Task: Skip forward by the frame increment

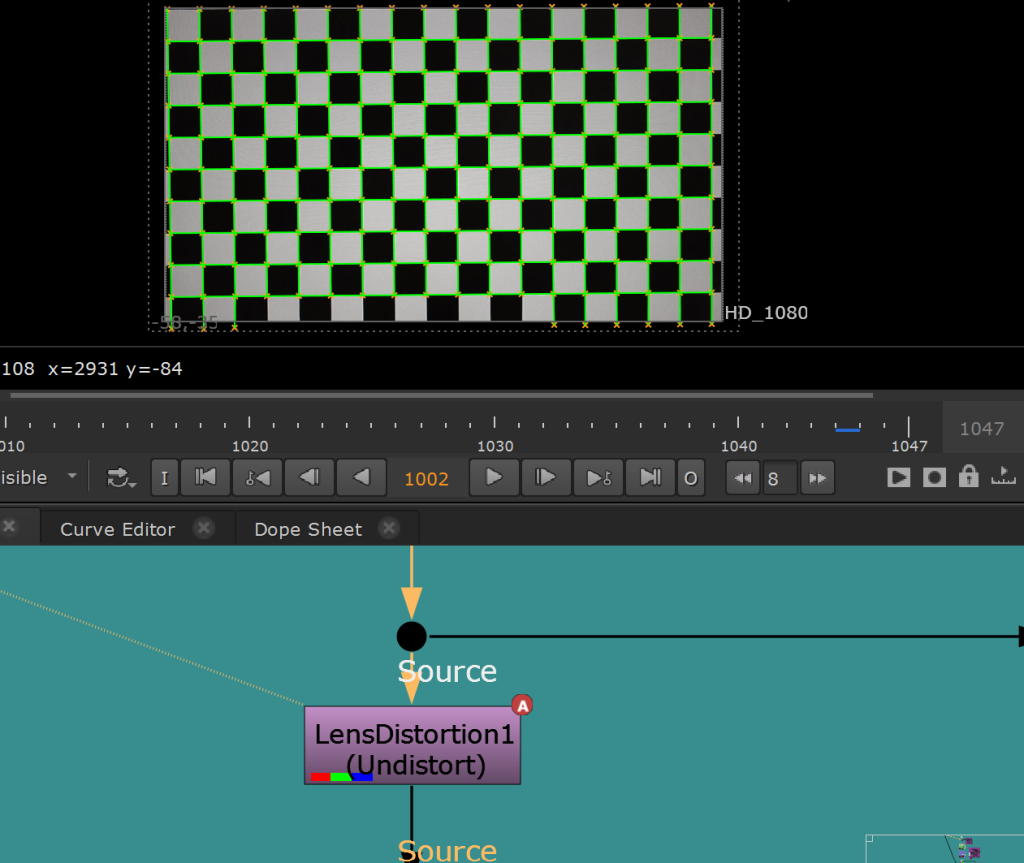Action: (818, 478)
